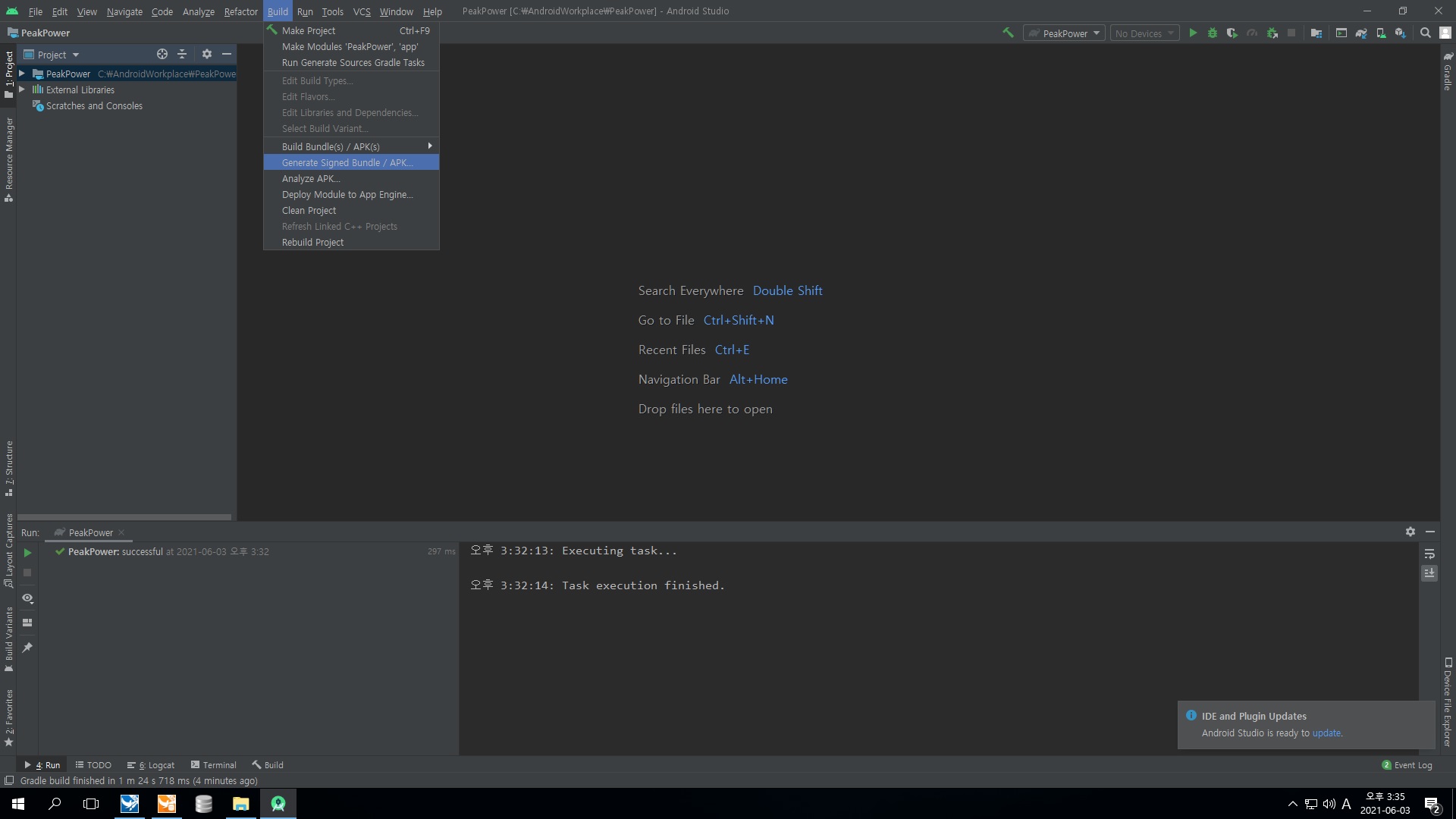The width and height of the screenshot is (1456, 819).
Task: Open the AVD Manager icon
Action: pyautogui.click(x=1381, y=33)
